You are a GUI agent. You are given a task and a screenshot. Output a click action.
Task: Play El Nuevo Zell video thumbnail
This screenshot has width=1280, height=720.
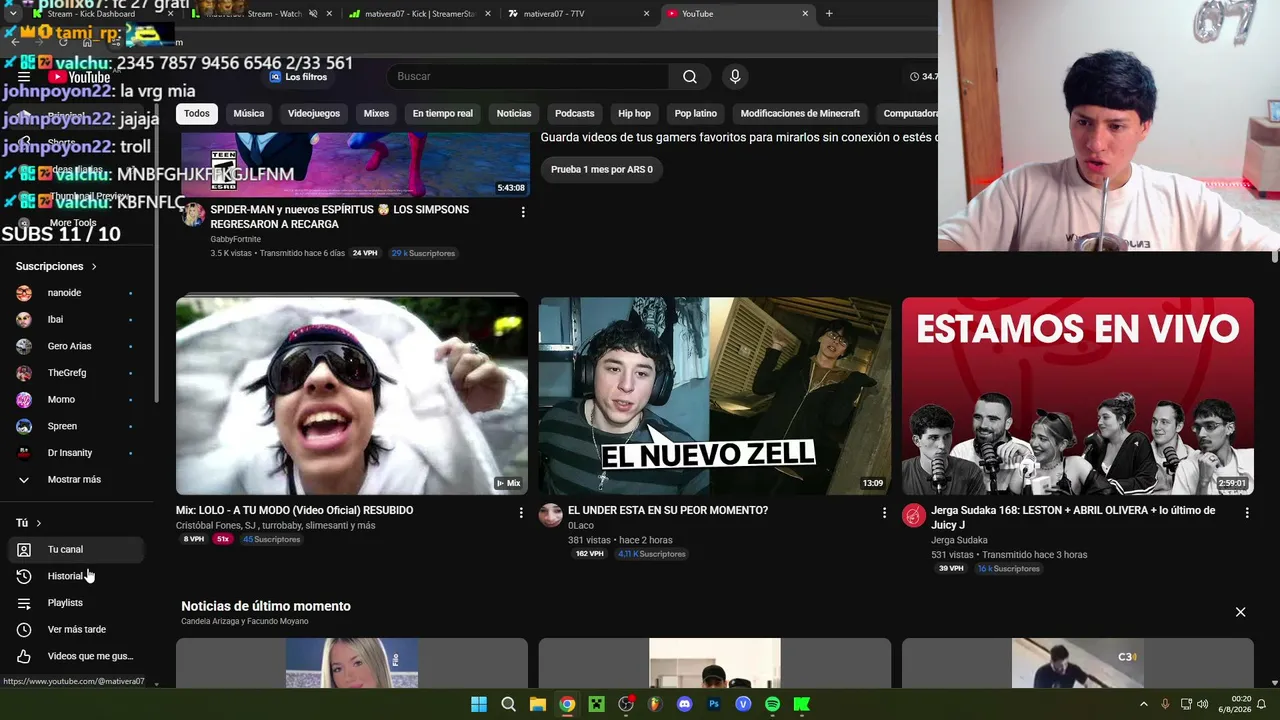coord(715,396)
